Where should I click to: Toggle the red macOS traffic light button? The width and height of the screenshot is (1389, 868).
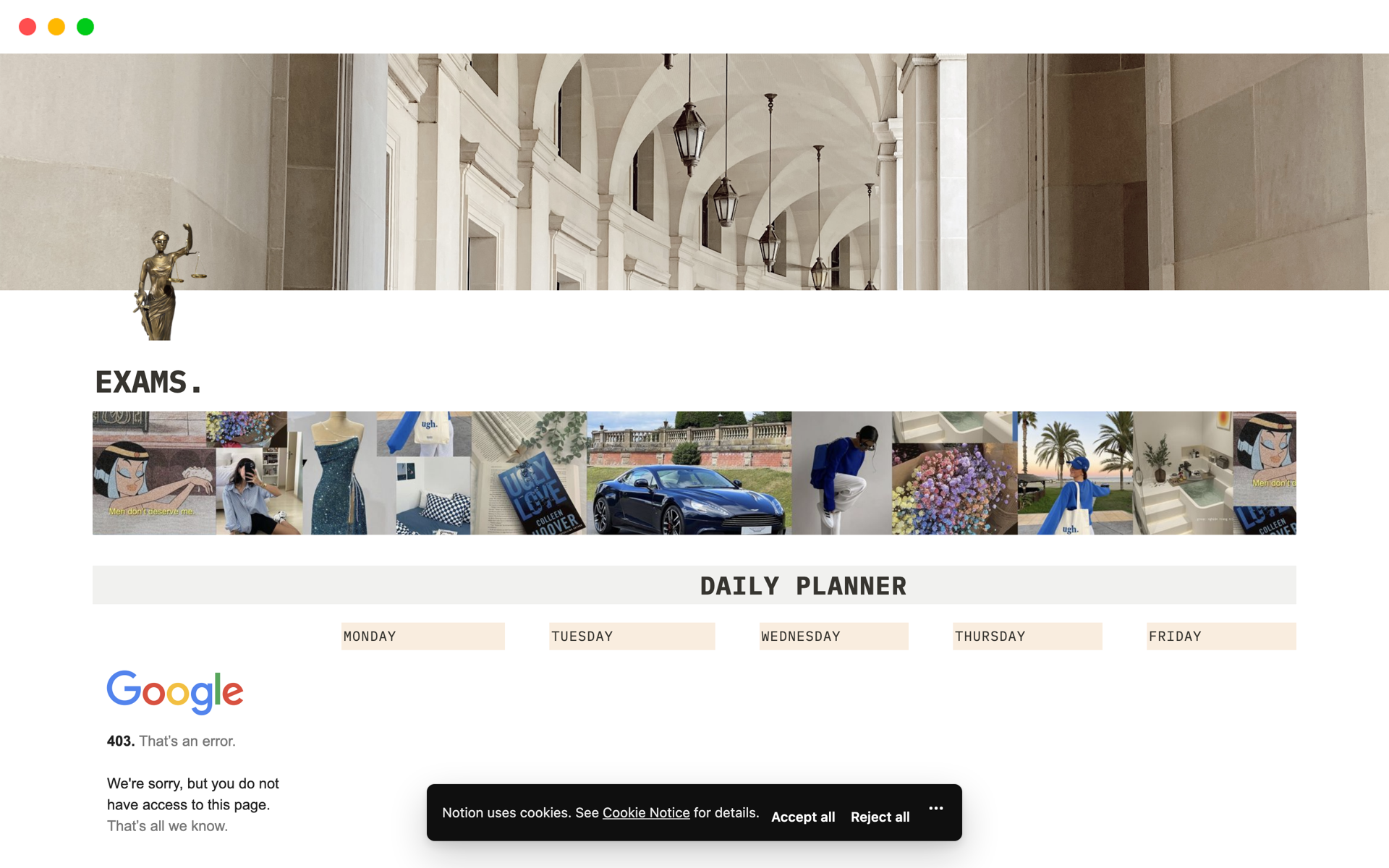(26, 27)
